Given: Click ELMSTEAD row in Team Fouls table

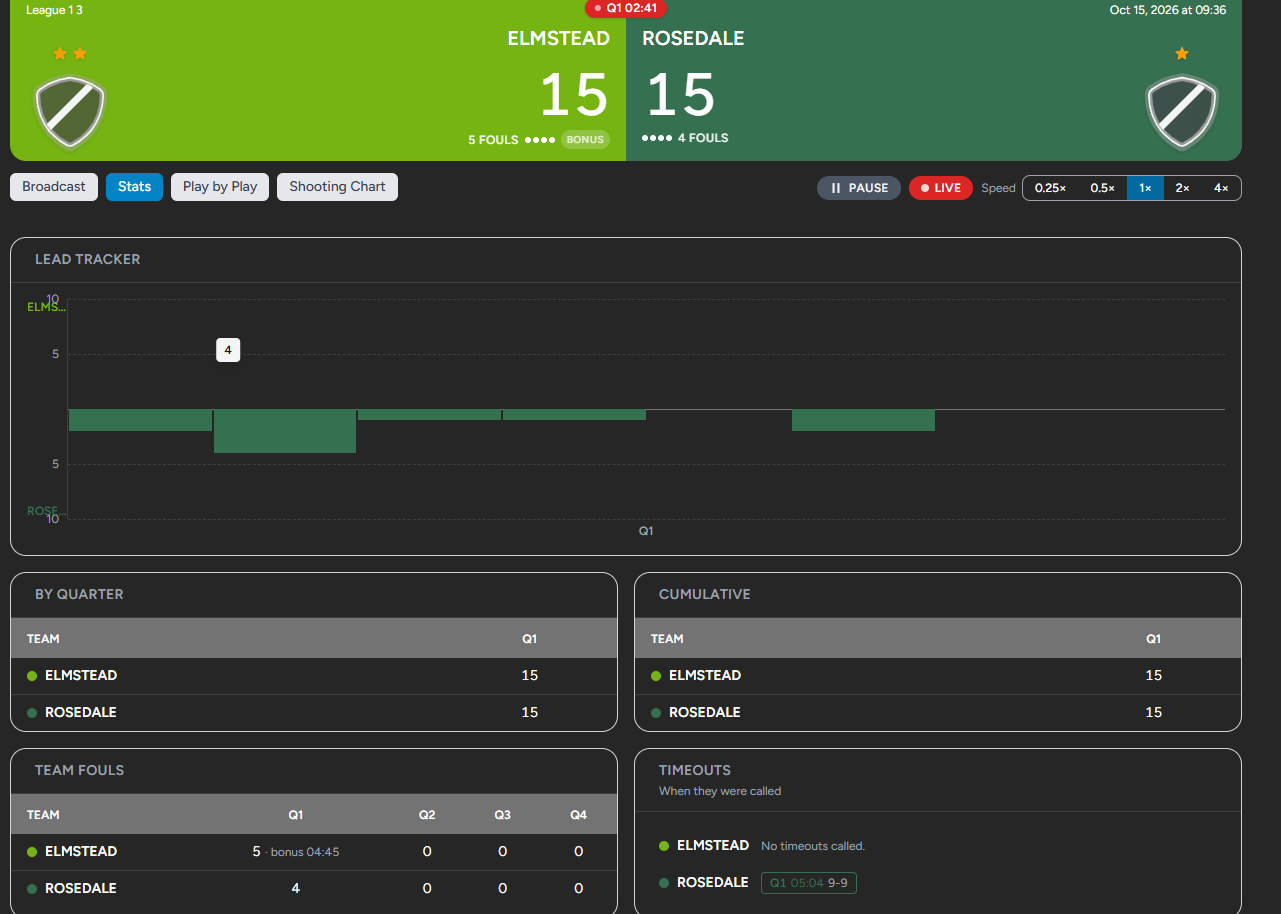Looking at the screenshot, I should point(314,852).
